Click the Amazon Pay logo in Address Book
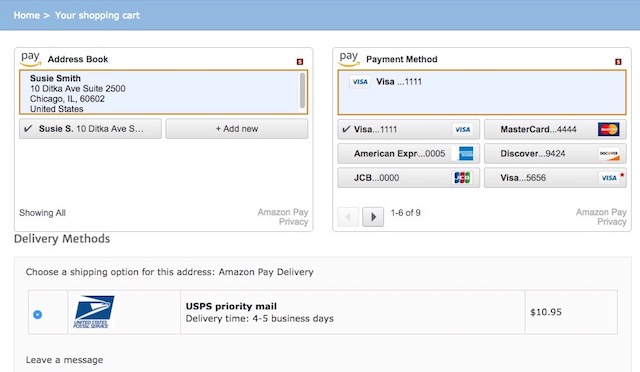 [x=31, y=59]
